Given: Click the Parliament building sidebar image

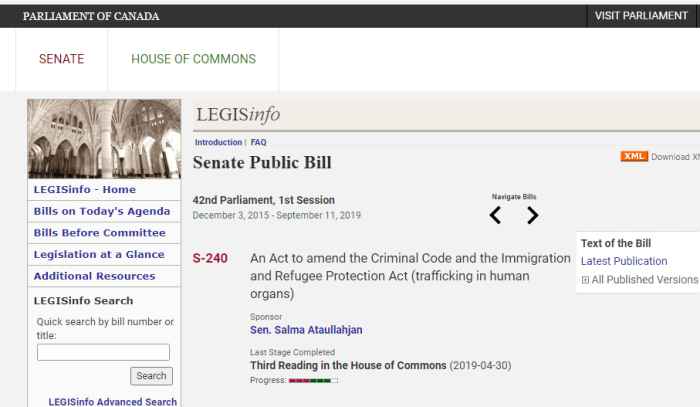Looking at the screenshot, I should pyautogui.click(x=104, y=139).
